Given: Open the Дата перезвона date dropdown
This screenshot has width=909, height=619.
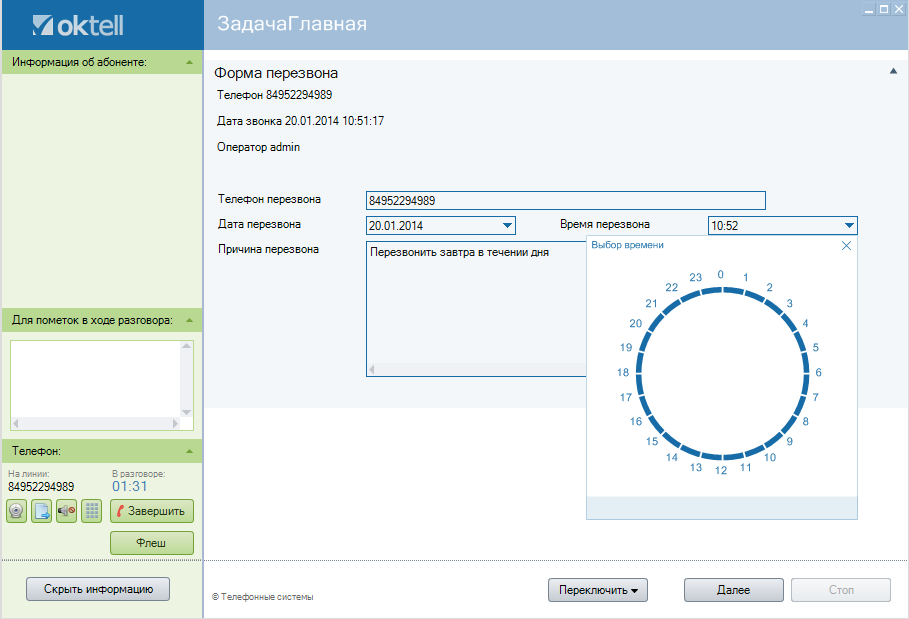Looking at the screenshot, I should [x=507, y=226].
